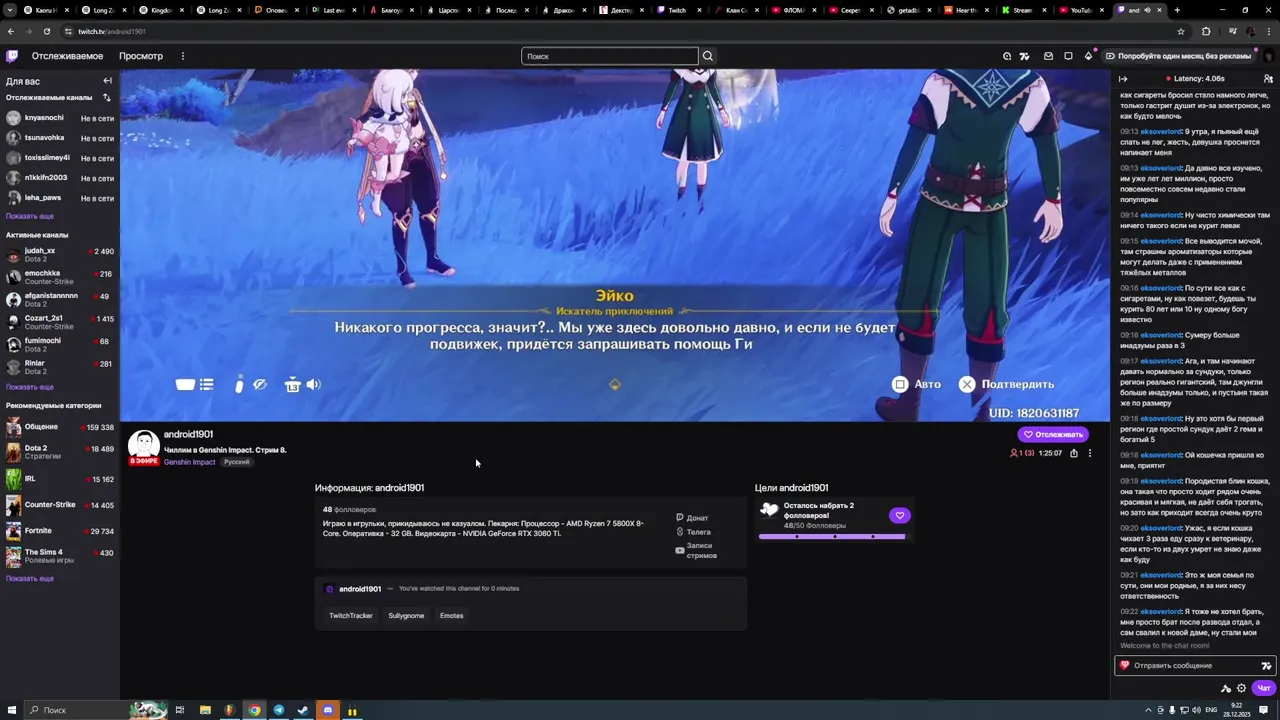Open Telegram from taskbar
Viewport: 1280px width, 720px height.
coord(279,710)
